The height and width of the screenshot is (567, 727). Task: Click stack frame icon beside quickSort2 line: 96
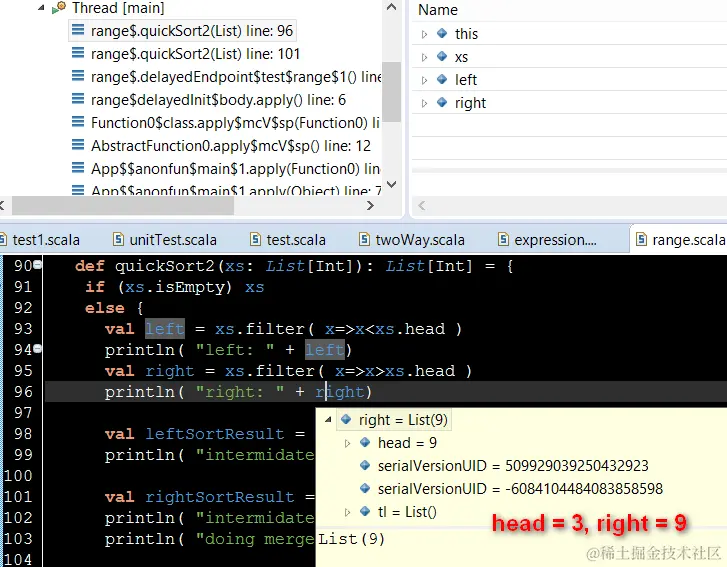coord(78,30)
